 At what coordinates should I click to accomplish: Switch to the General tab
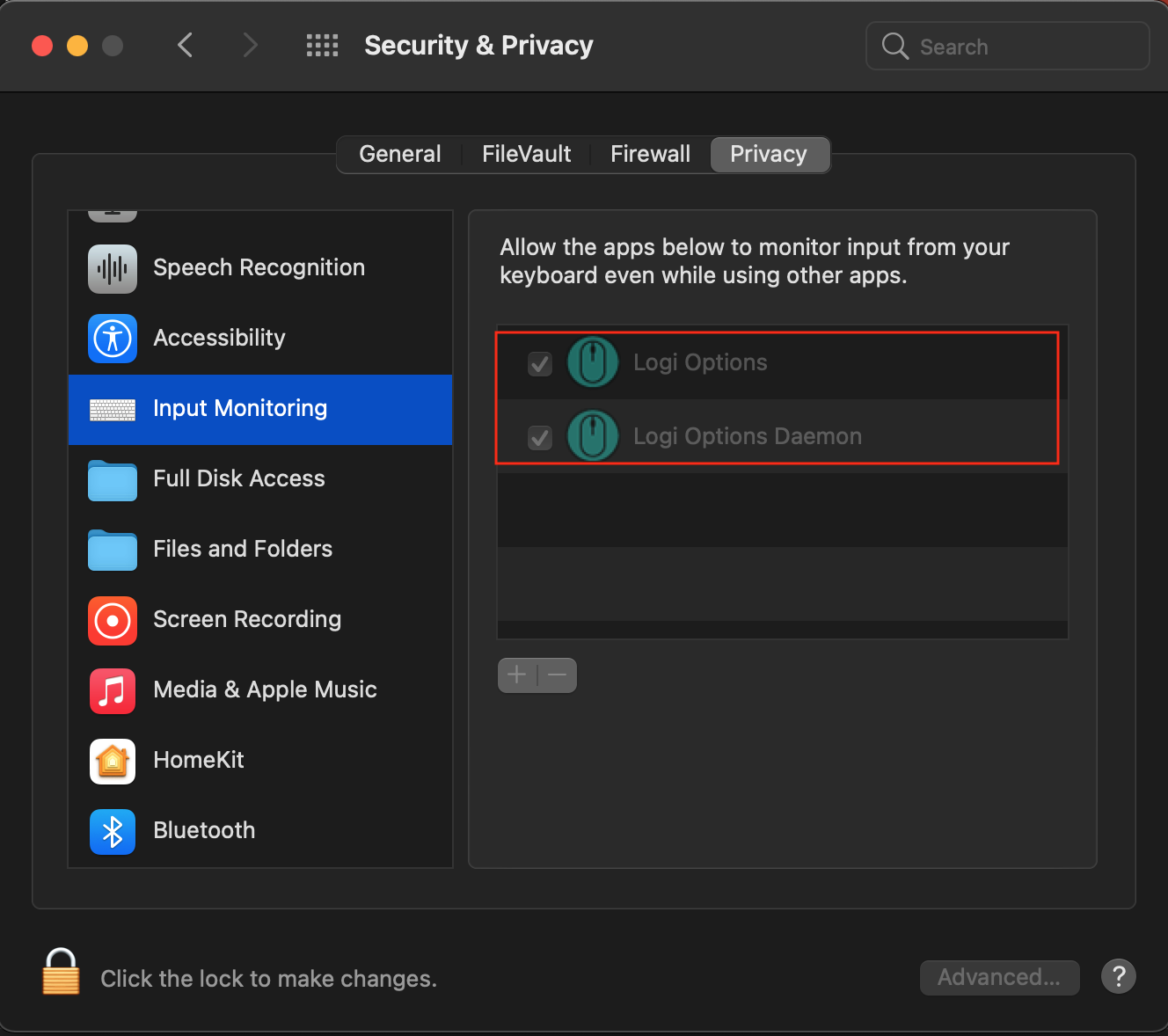(x=400, y=155)
